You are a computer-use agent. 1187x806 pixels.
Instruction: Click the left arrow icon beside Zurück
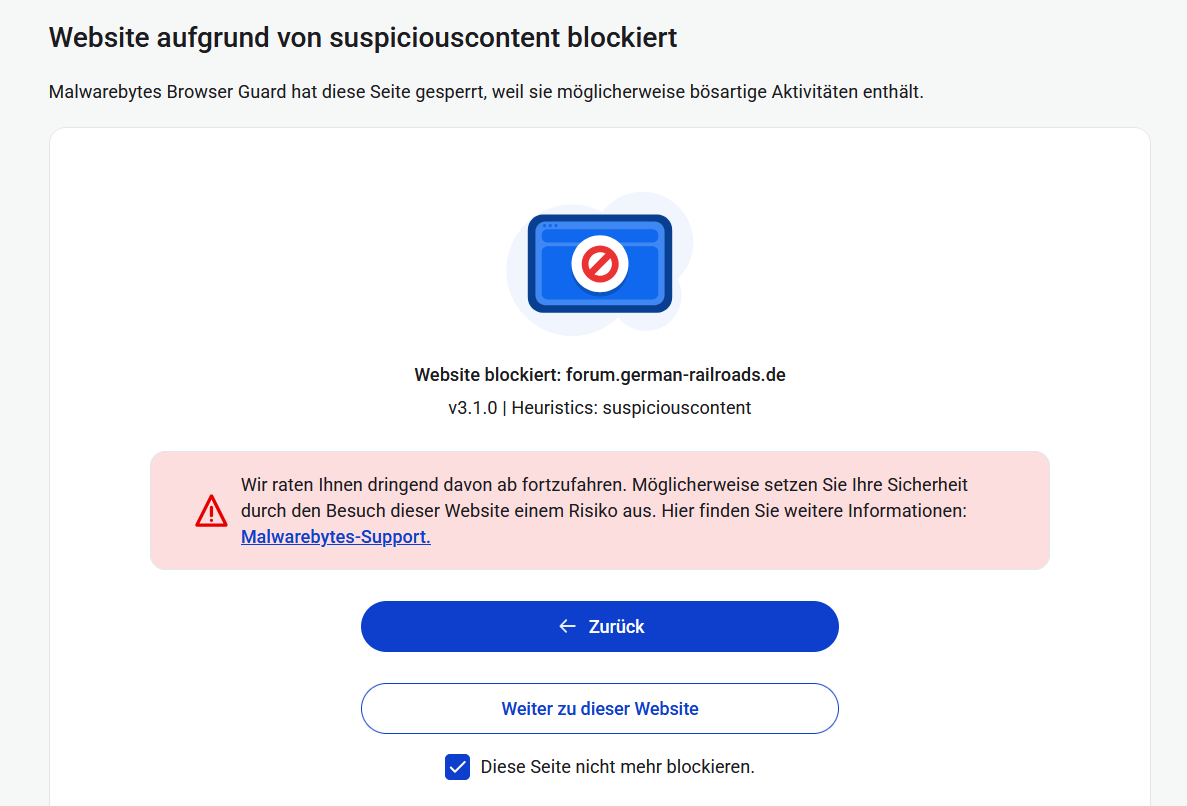tap(567, 626)
